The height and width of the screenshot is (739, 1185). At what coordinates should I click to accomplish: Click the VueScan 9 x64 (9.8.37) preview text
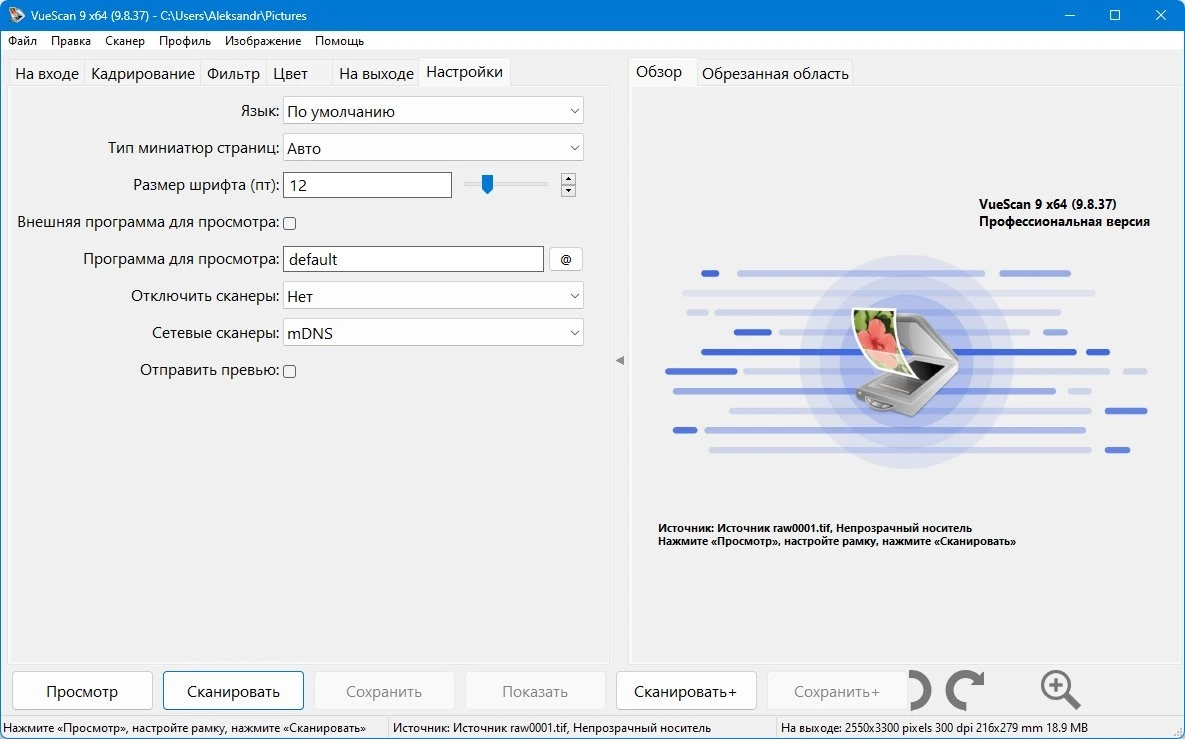(1047, 204)
